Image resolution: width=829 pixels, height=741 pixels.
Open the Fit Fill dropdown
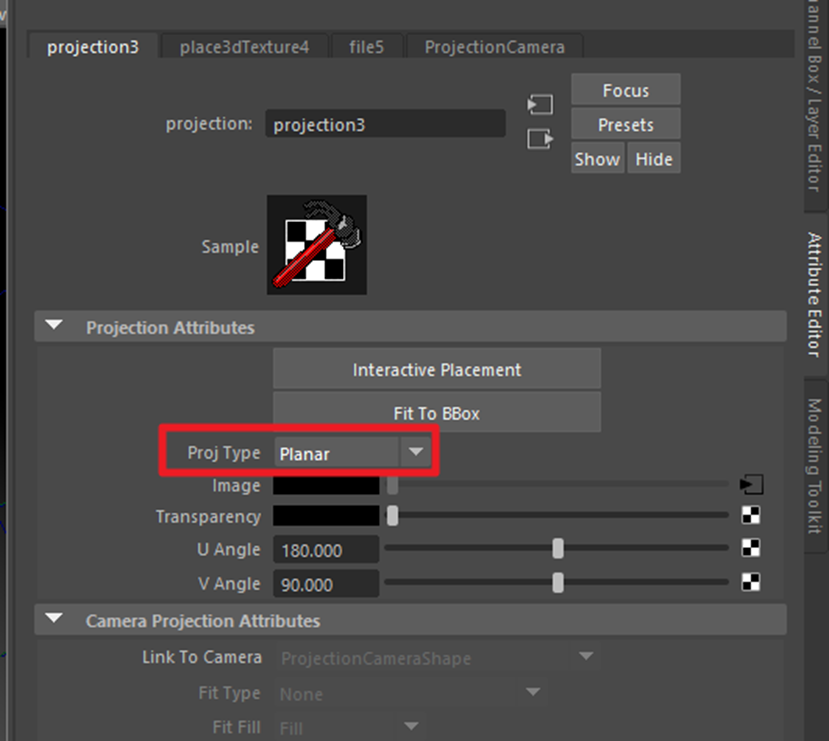349,727
